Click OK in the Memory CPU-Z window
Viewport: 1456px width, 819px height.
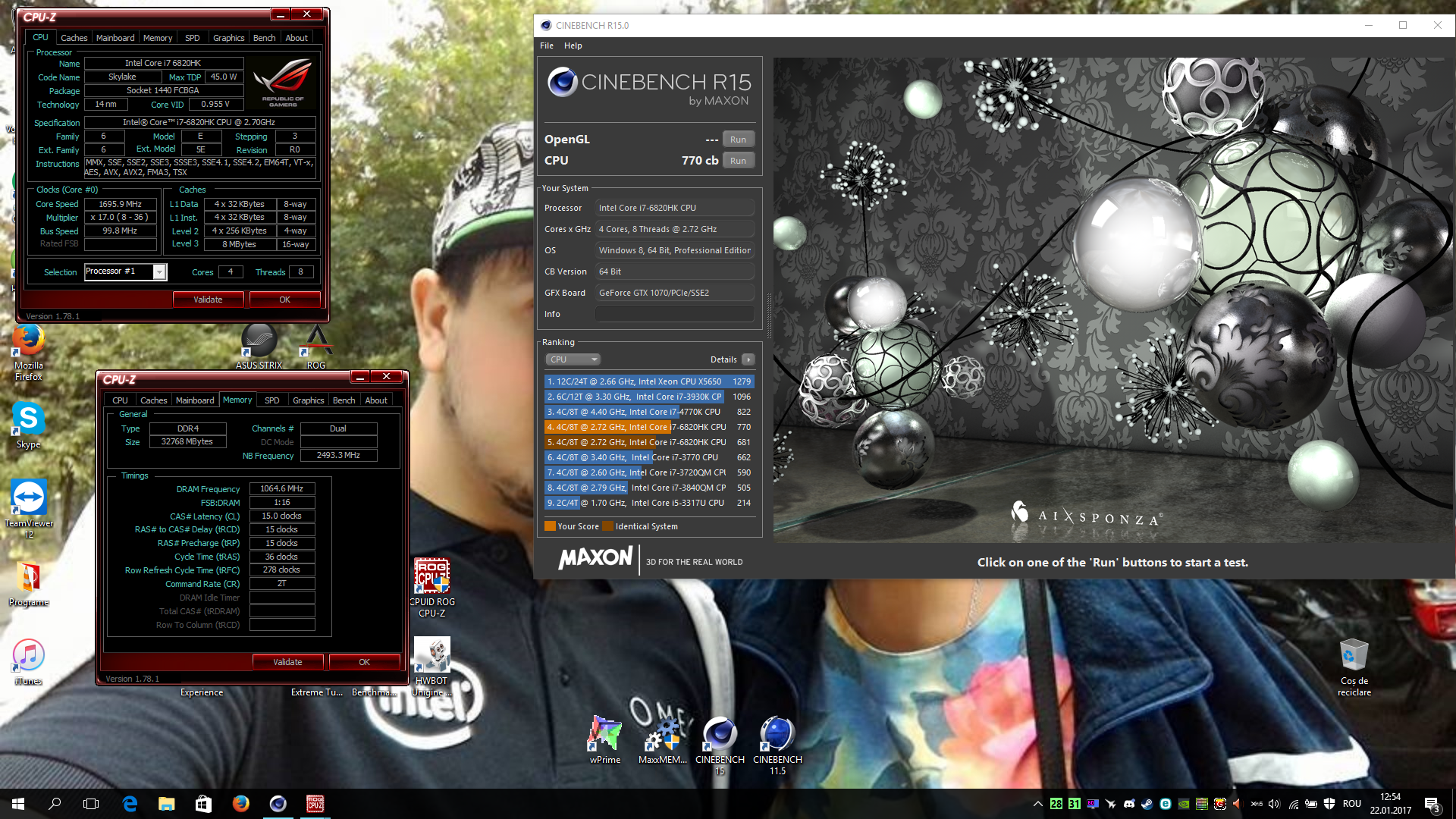tap(365, 662)
